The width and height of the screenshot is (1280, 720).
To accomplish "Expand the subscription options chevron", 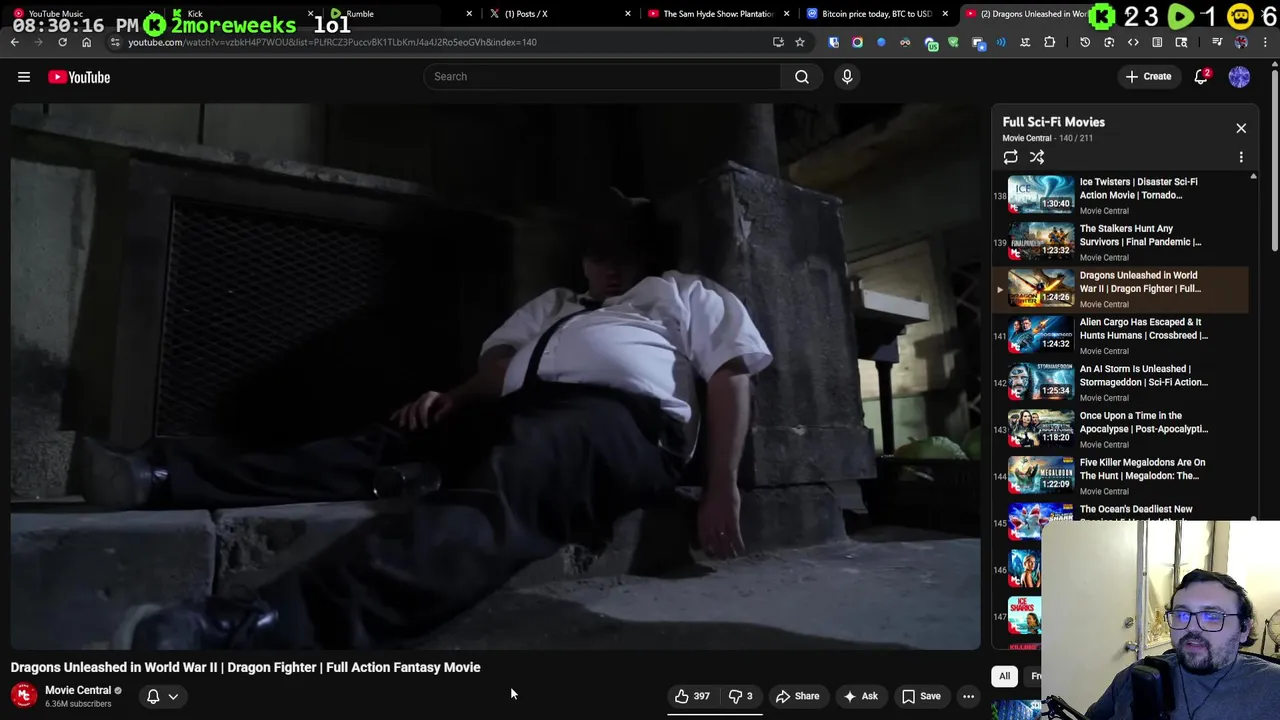I will point(173,696).
